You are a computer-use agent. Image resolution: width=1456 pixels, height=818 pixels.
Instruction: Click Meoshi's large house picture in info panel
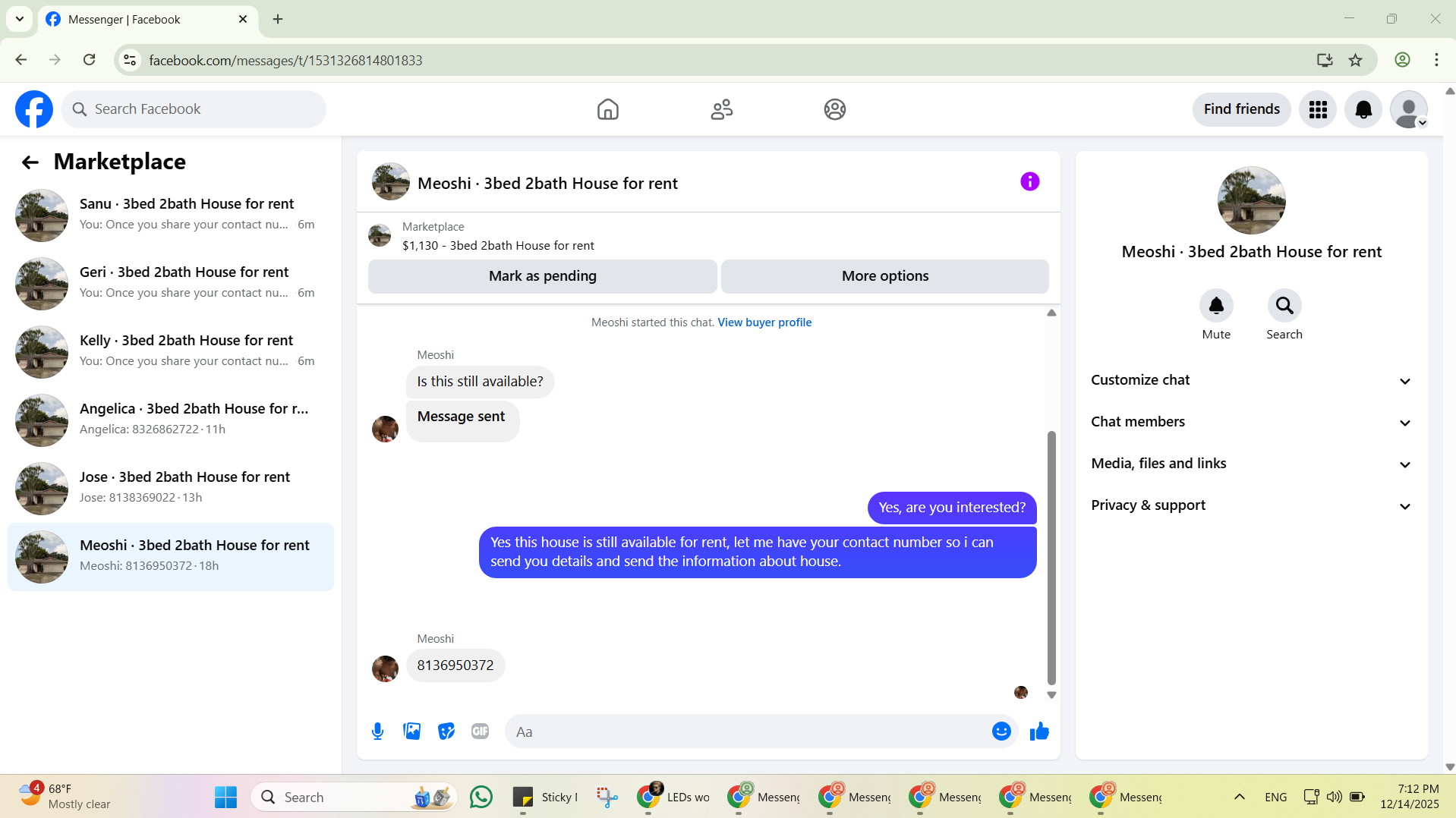(1251, 200)
